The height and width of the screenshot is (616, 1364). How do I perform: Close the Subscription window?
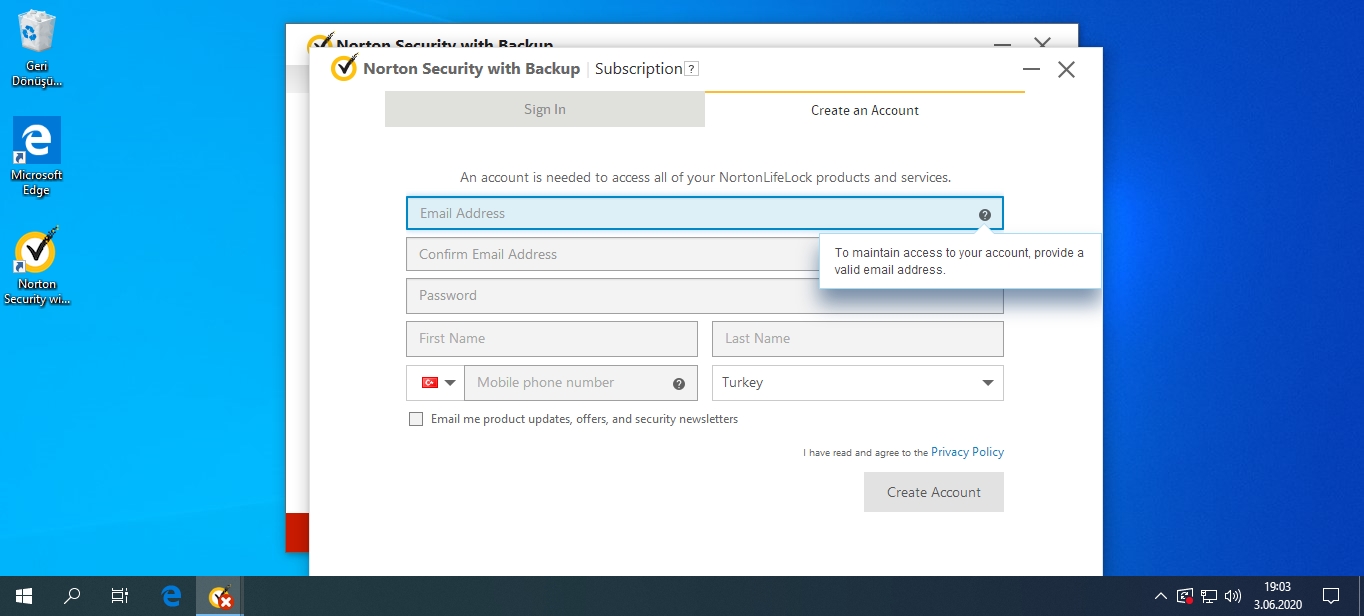tap(1066, 70)
